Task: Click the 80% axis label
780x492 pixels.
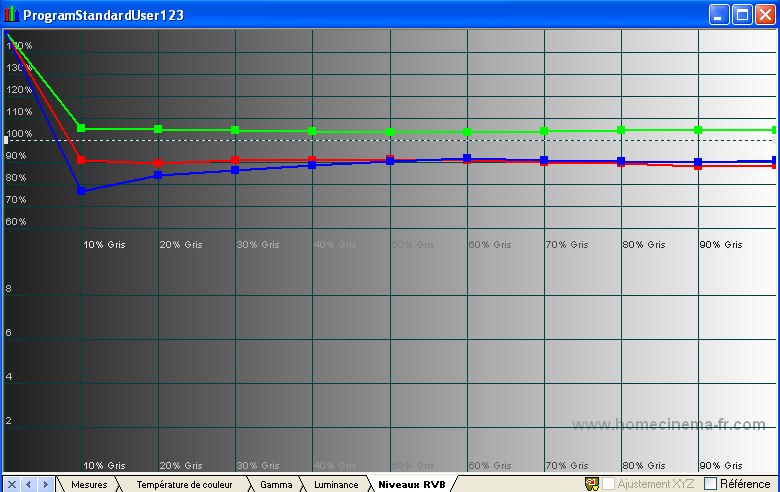Action: click(x=16, y=178)
